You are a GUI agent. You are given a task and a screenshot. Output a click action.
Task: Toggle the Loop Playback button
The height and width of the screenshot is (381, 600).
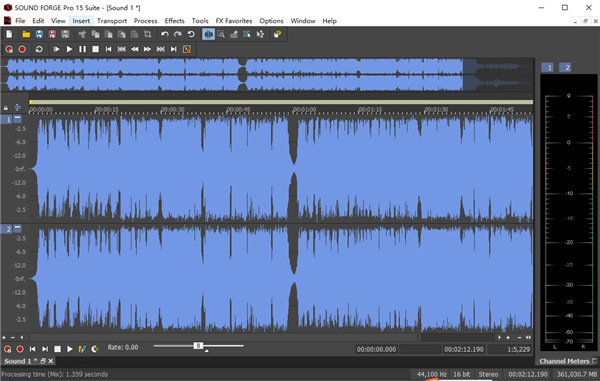(39, 49)
